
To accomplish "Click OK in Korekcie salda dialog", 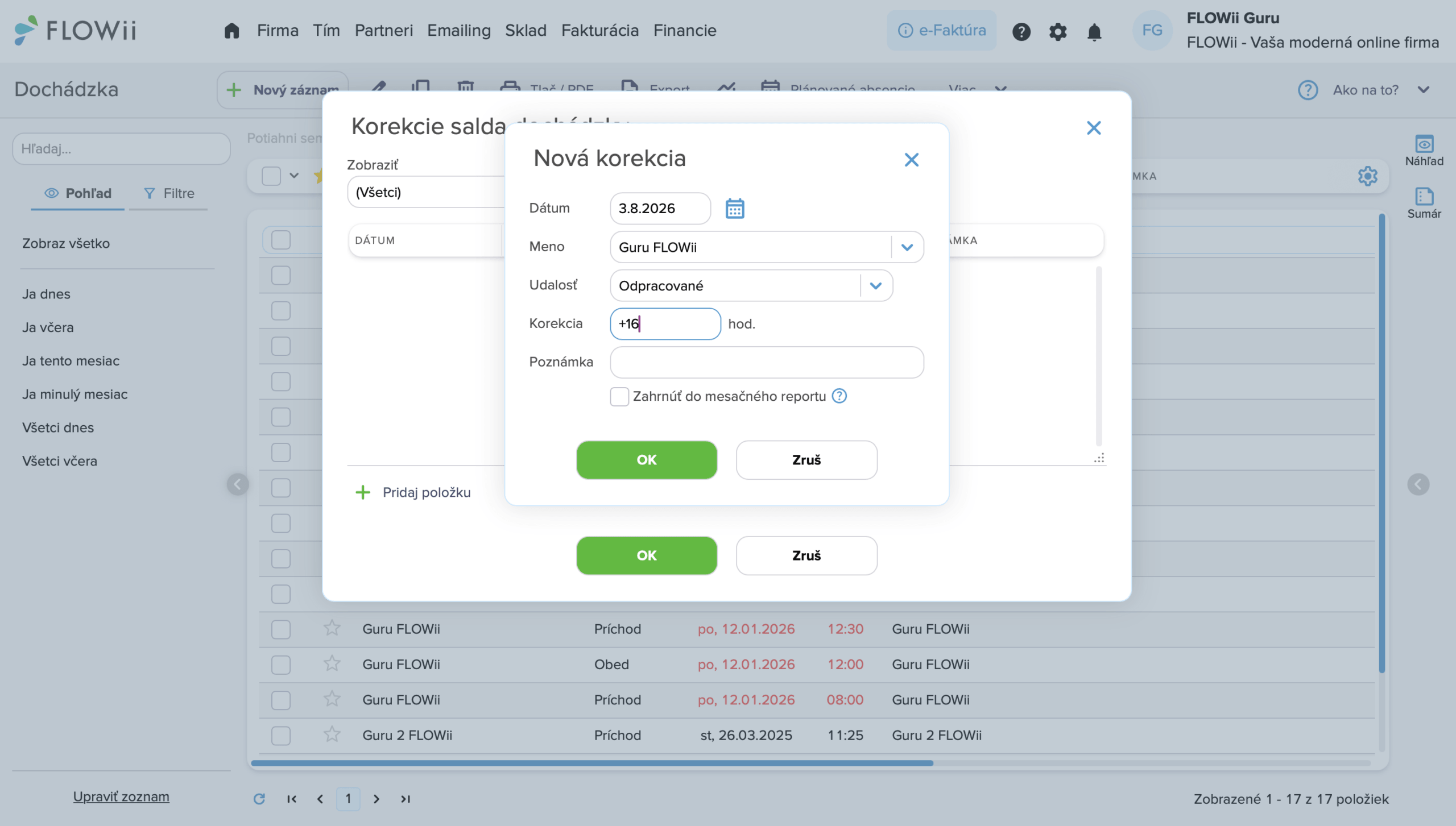I will click(x=647, y=555).
